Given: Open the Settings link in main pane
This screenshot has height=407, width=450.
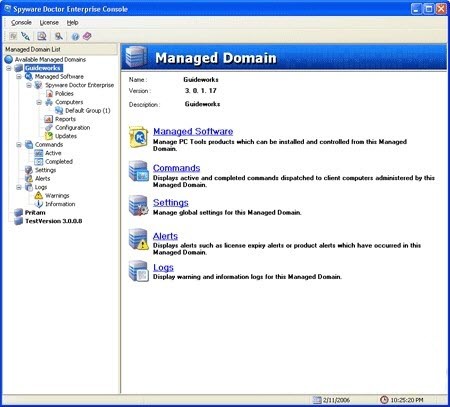Looking at the screenshot, I should click(171, 203).
